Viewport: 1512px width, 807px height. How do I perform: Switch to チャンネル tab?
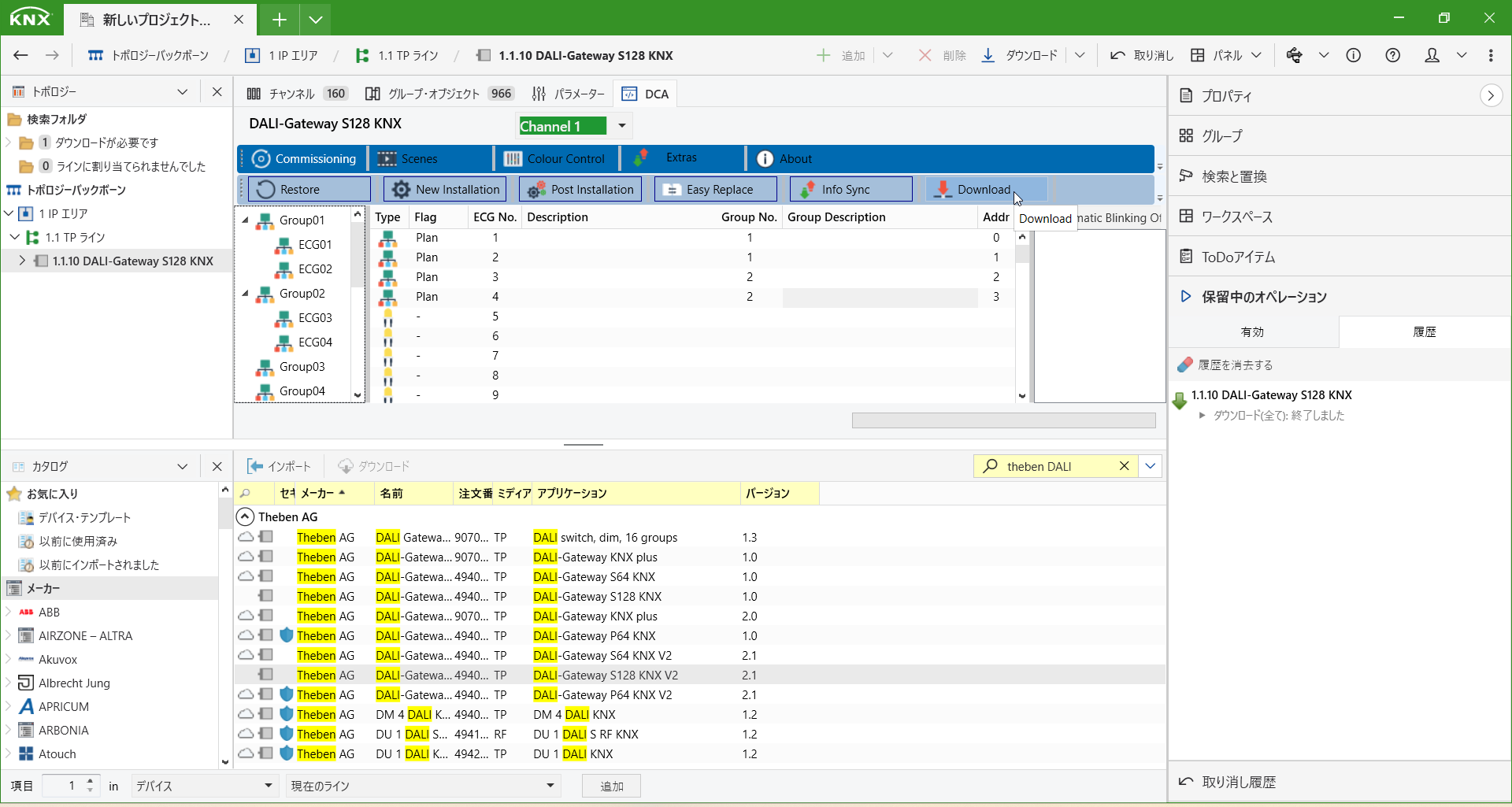pos(297,94)
